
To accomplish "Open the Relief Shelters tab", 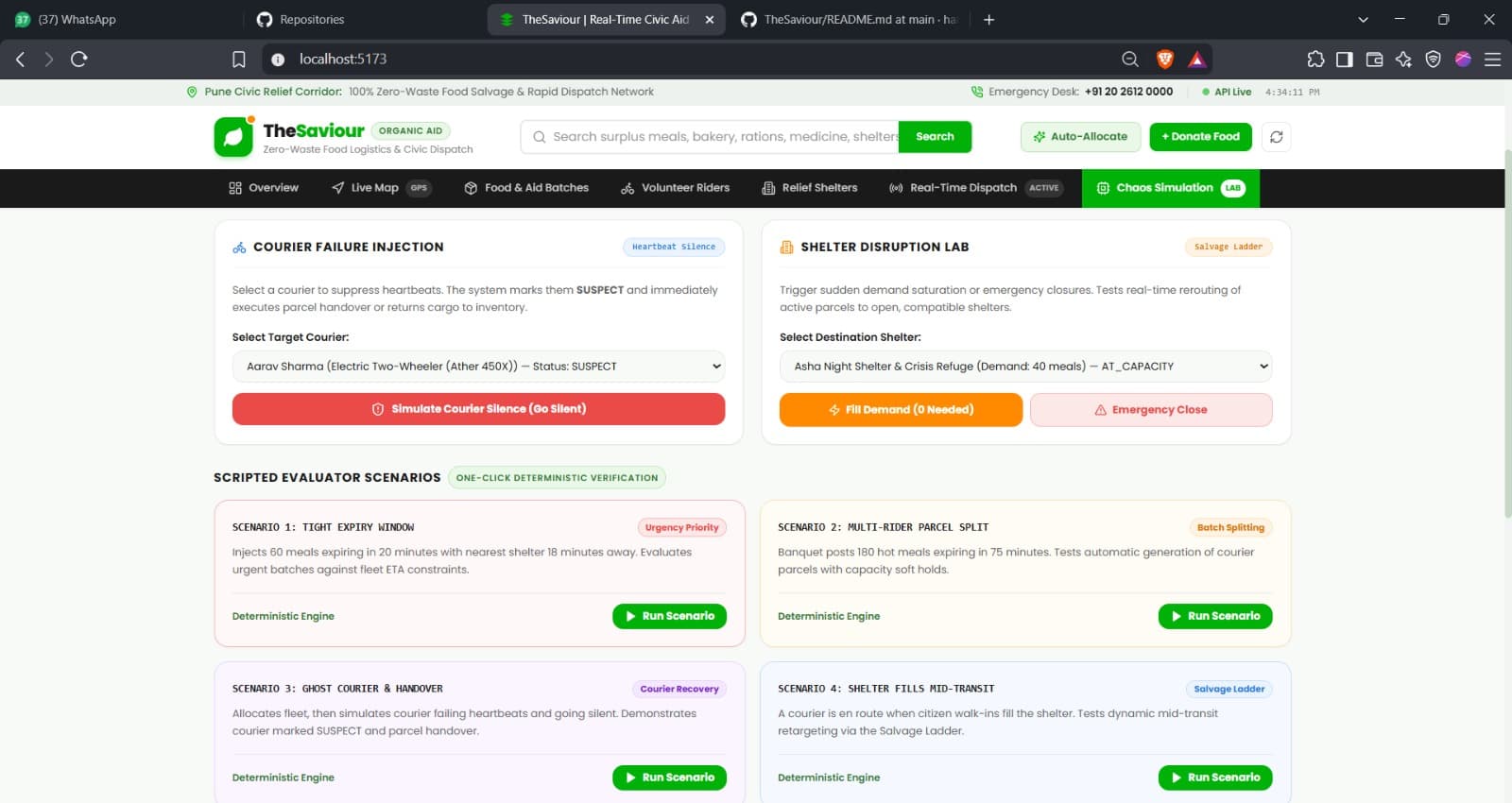I will [810, 188].
